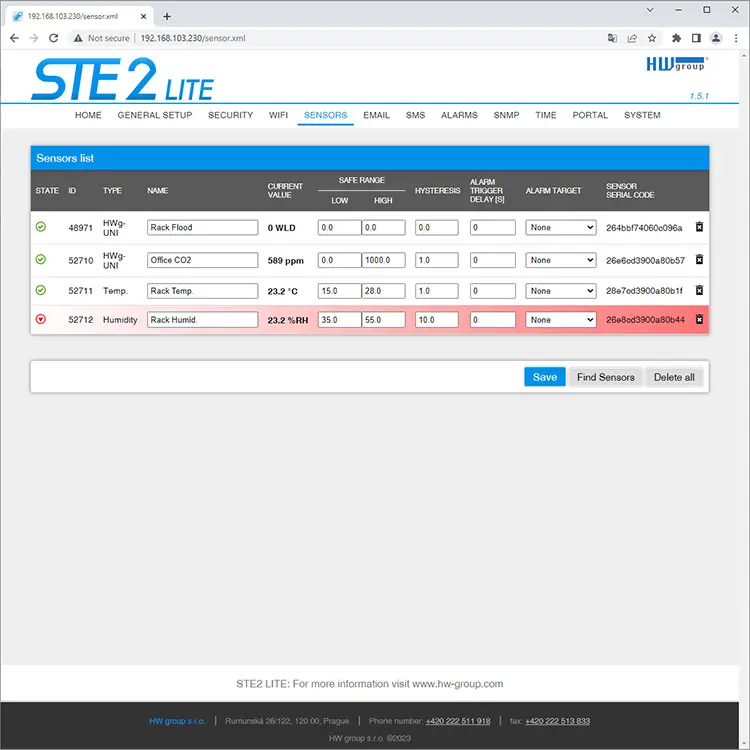Delete the Office CO2 sensor row
The width and height of the screenshot is (750, 750).
tap(699, 260)
